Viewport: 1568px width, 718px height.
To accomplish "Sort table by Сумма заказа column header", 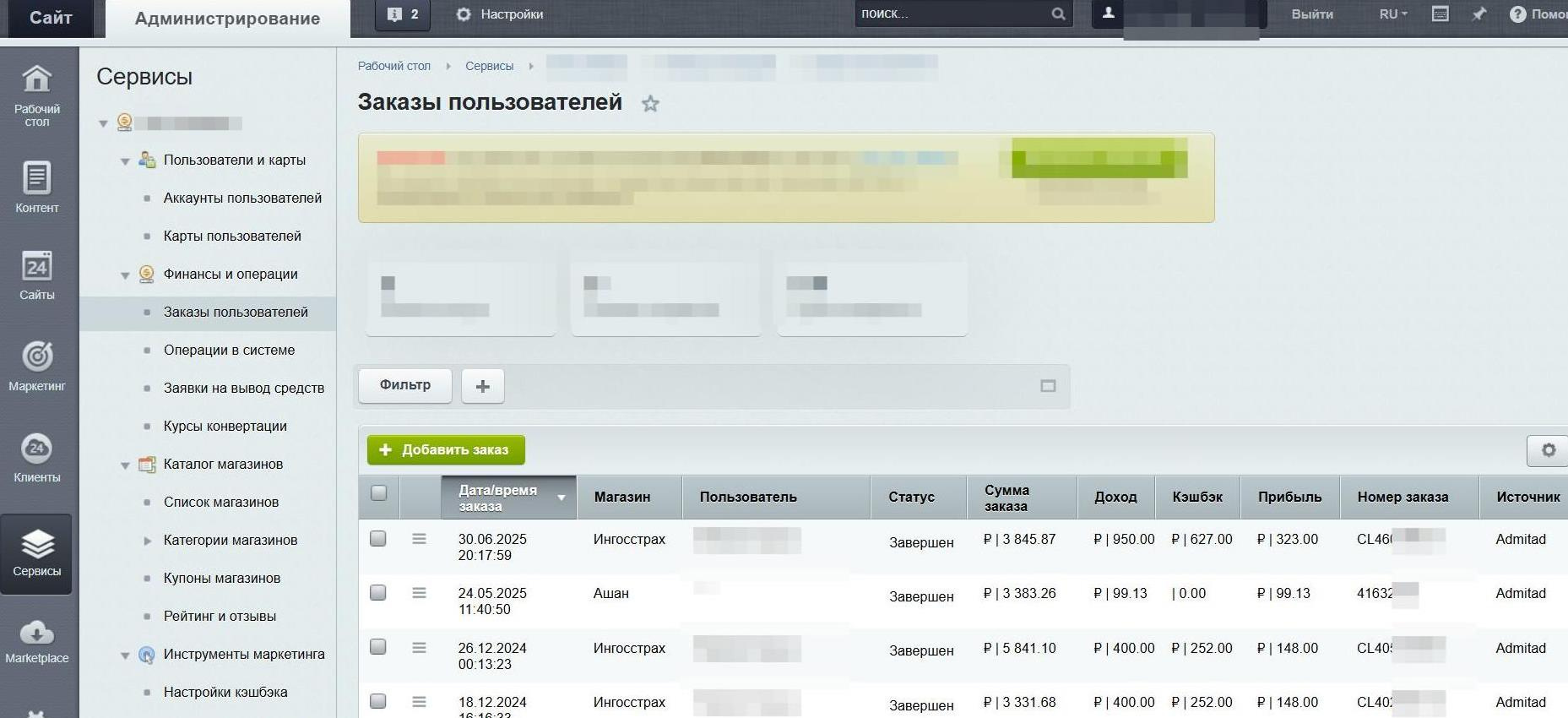I will click(1022, 498).
